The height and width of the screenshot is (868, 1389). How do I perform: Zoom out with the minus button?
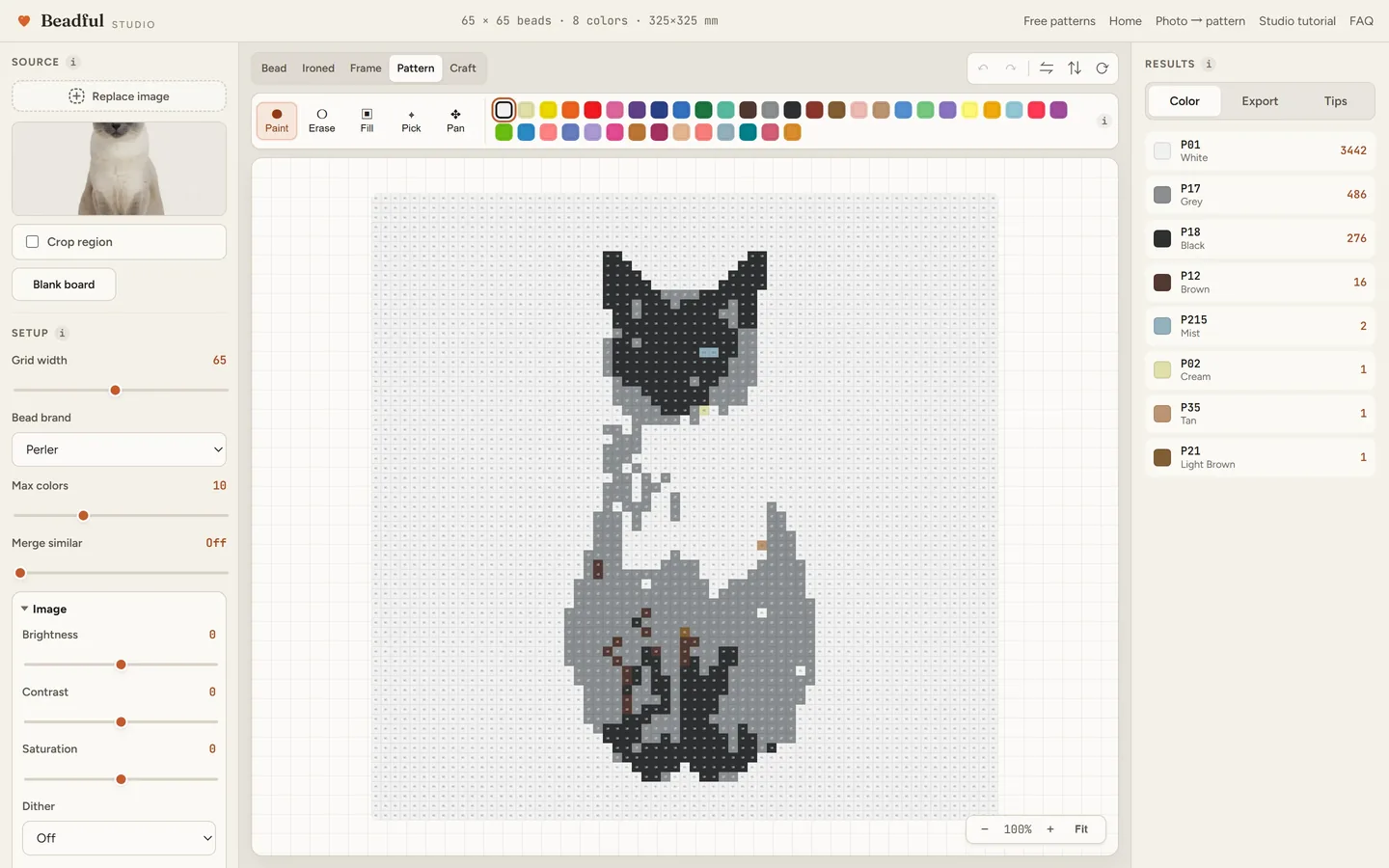click(984, 829)
